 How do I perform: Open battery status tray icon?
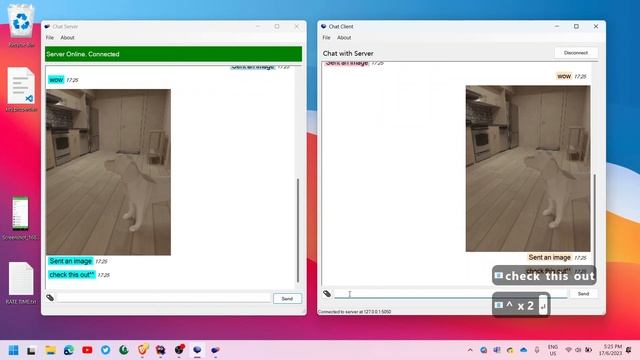pos(589,350)
